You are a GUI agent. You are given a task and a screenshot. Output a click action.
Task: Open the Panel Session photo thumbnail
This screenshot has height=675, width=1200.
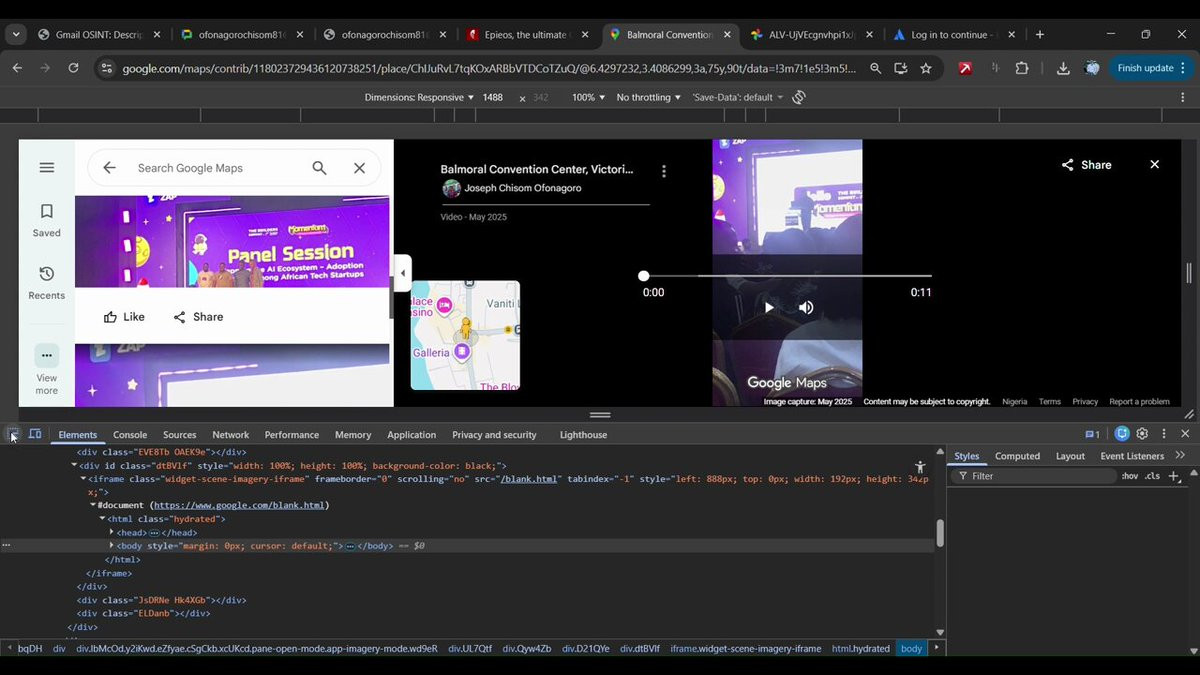click(x=232, y=241)
